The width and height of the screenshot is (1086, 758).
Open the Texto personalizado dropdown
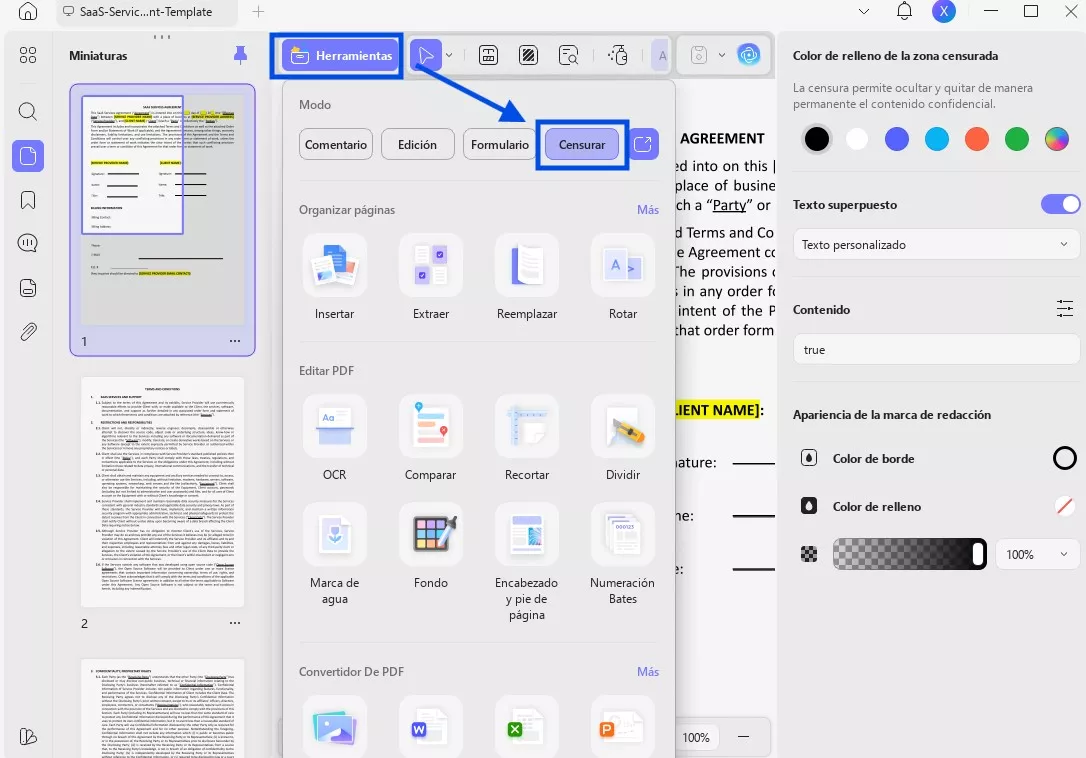(936, 245)
